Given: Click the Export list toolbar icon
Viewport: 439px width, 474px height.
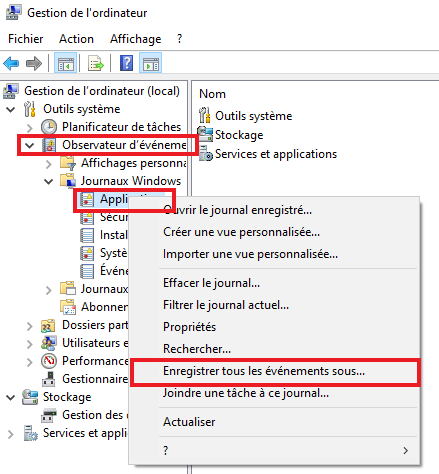Looking at the screenshot, I should point(96,63).
